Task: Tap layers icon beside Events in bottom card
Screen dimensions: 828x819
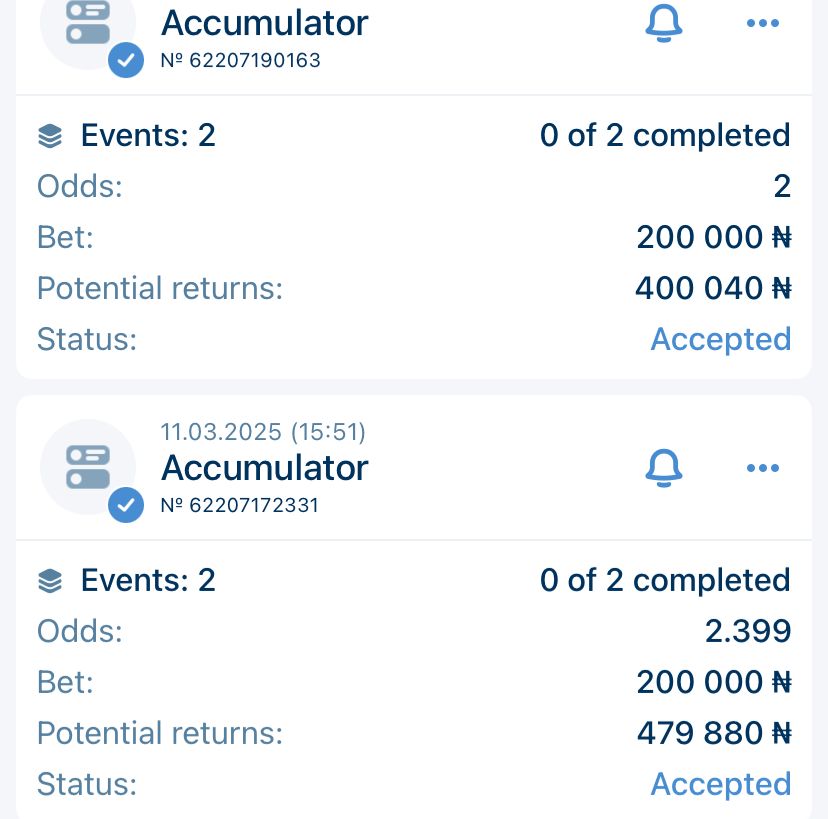Action: pos(50,581)
